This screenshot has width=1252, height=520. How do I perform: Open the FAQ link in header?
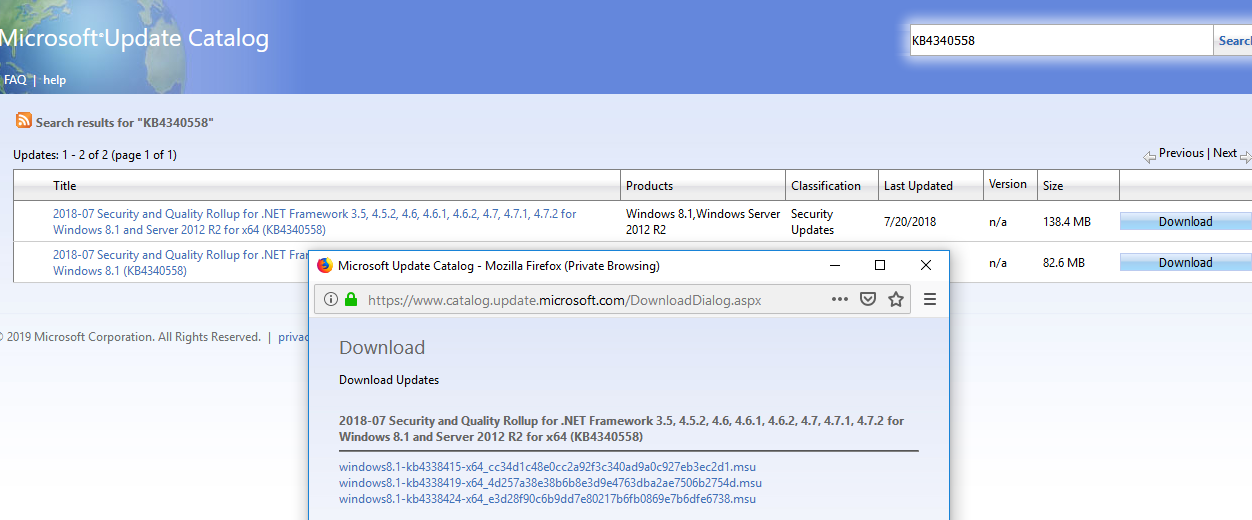[15, 80]
